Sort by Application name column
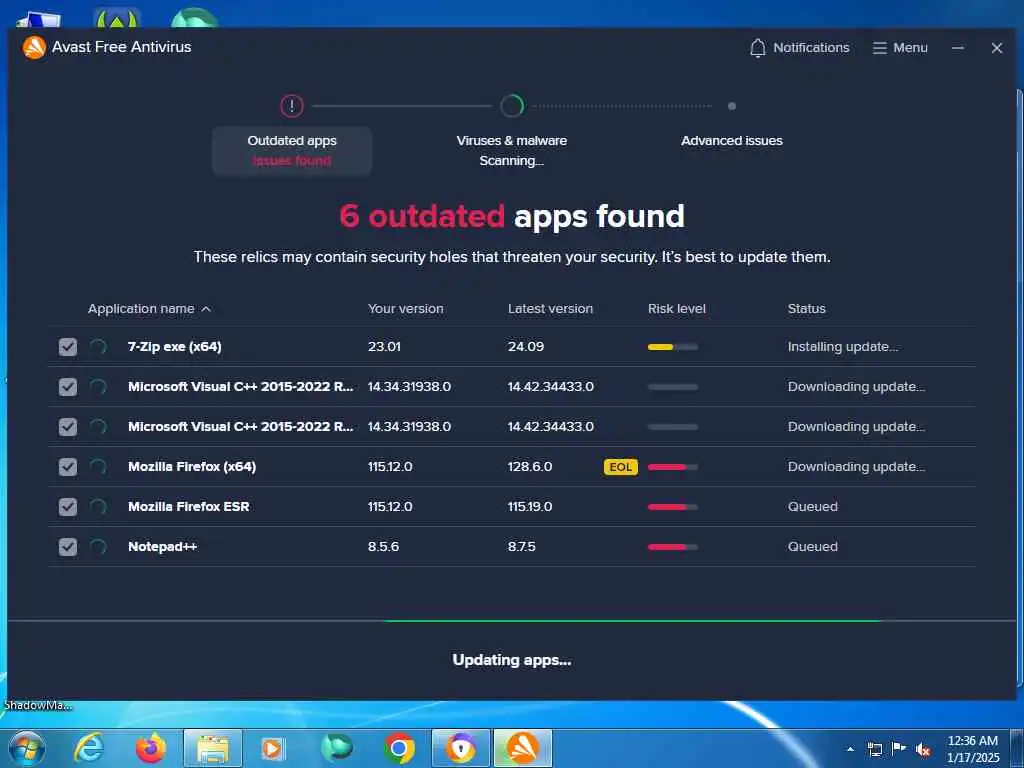 click(149, 309)
